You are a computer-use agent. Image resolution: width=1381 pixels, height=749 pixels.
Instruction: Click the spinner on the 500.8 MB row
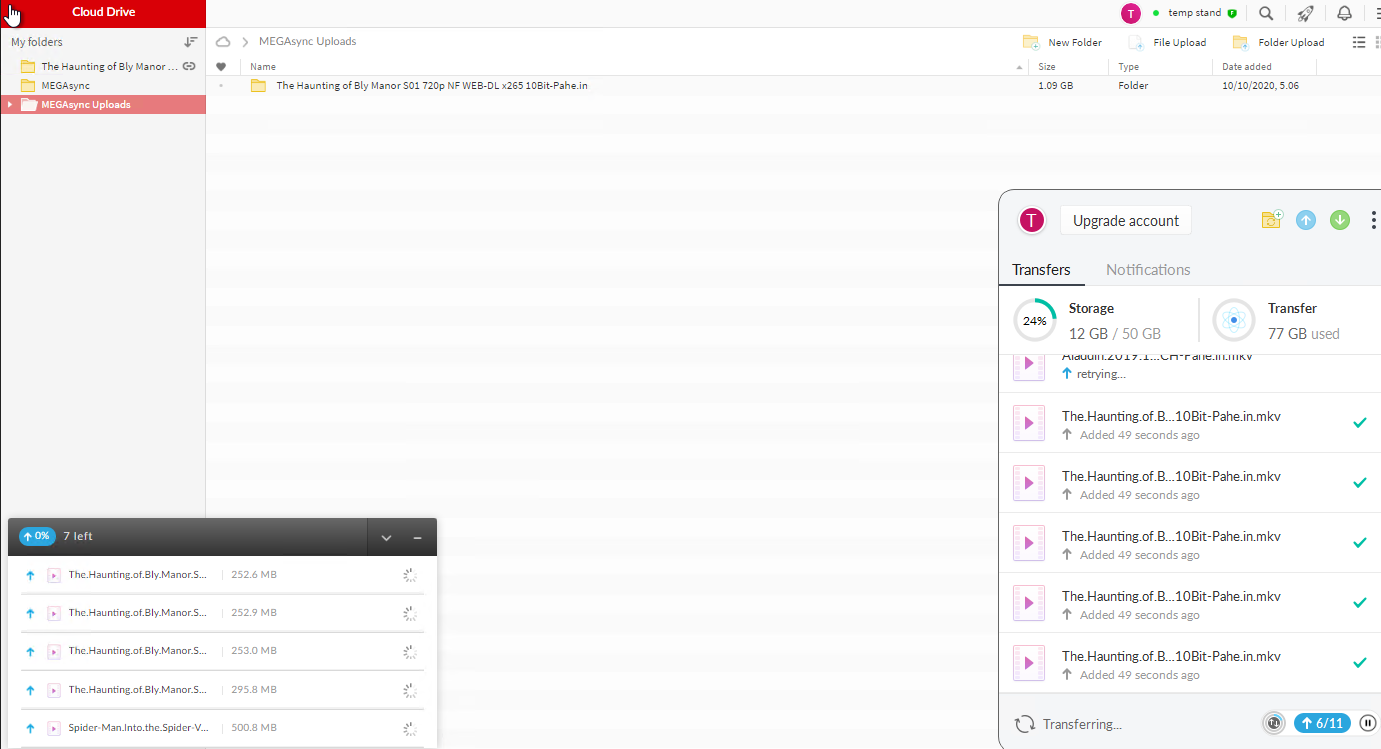pyautogui.click(x=409, y=728)
